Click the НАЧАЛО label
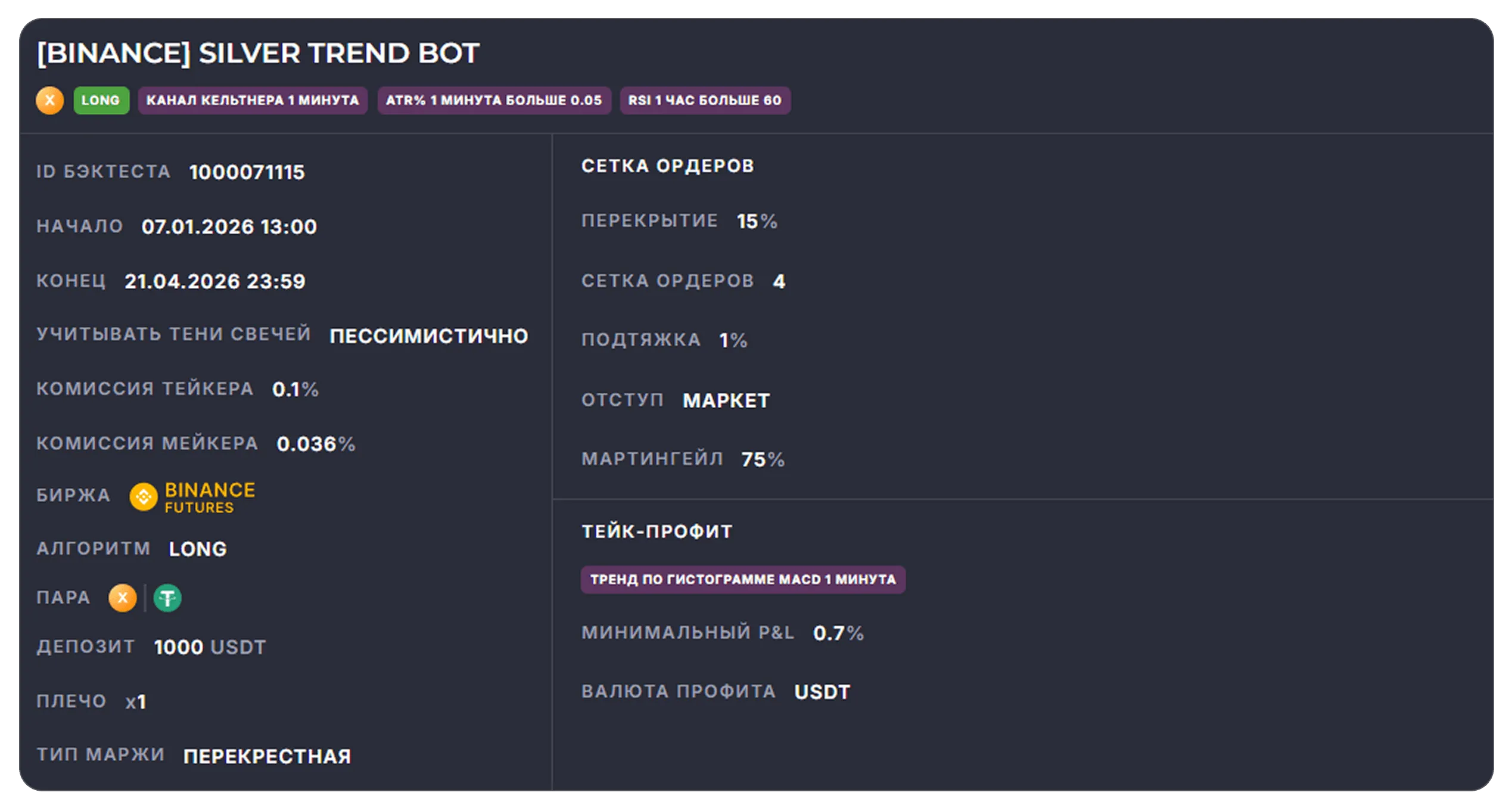 click(80, 226)
